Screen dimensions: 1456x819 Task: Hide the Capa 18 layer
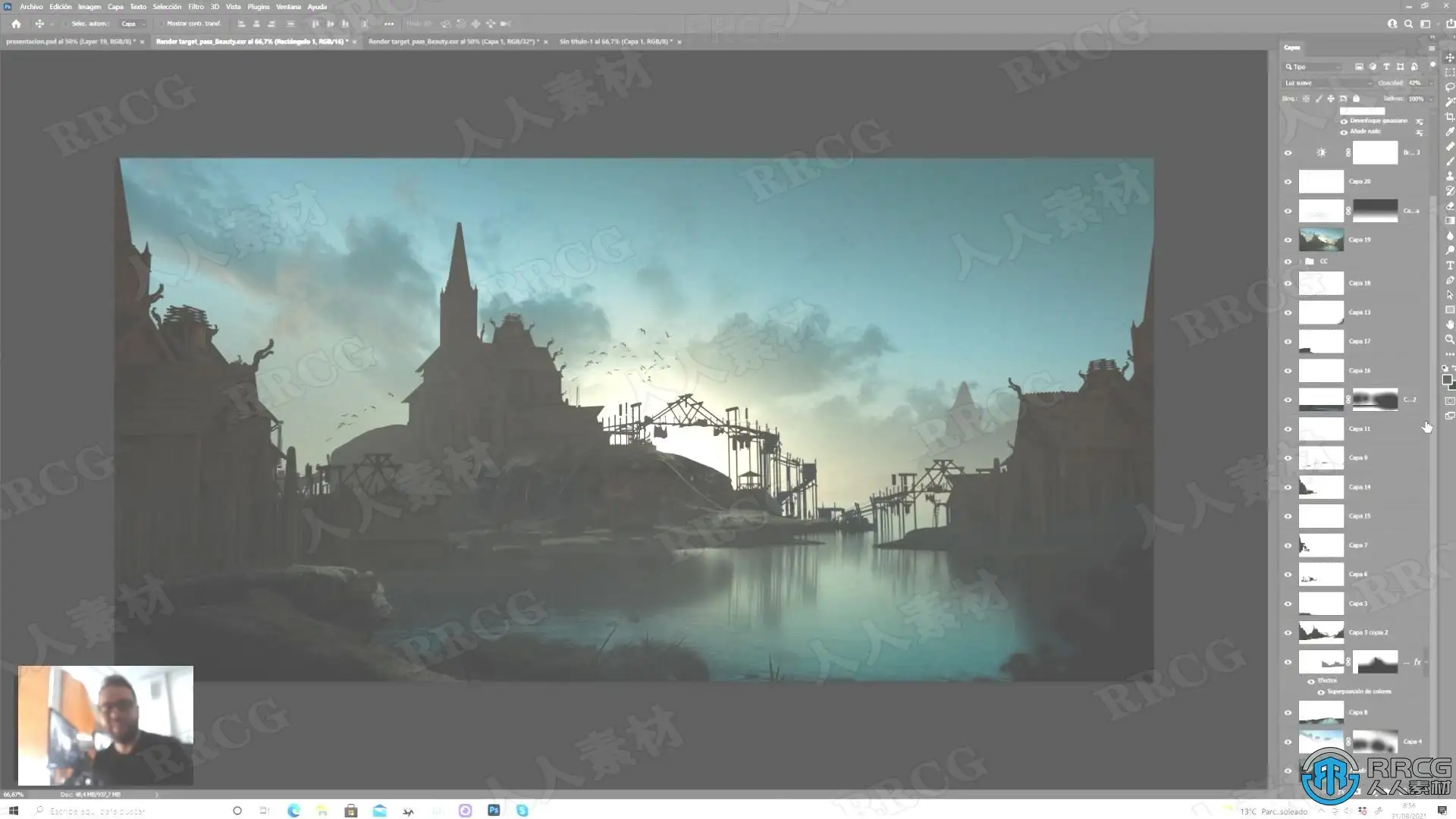click(1288, 284)
